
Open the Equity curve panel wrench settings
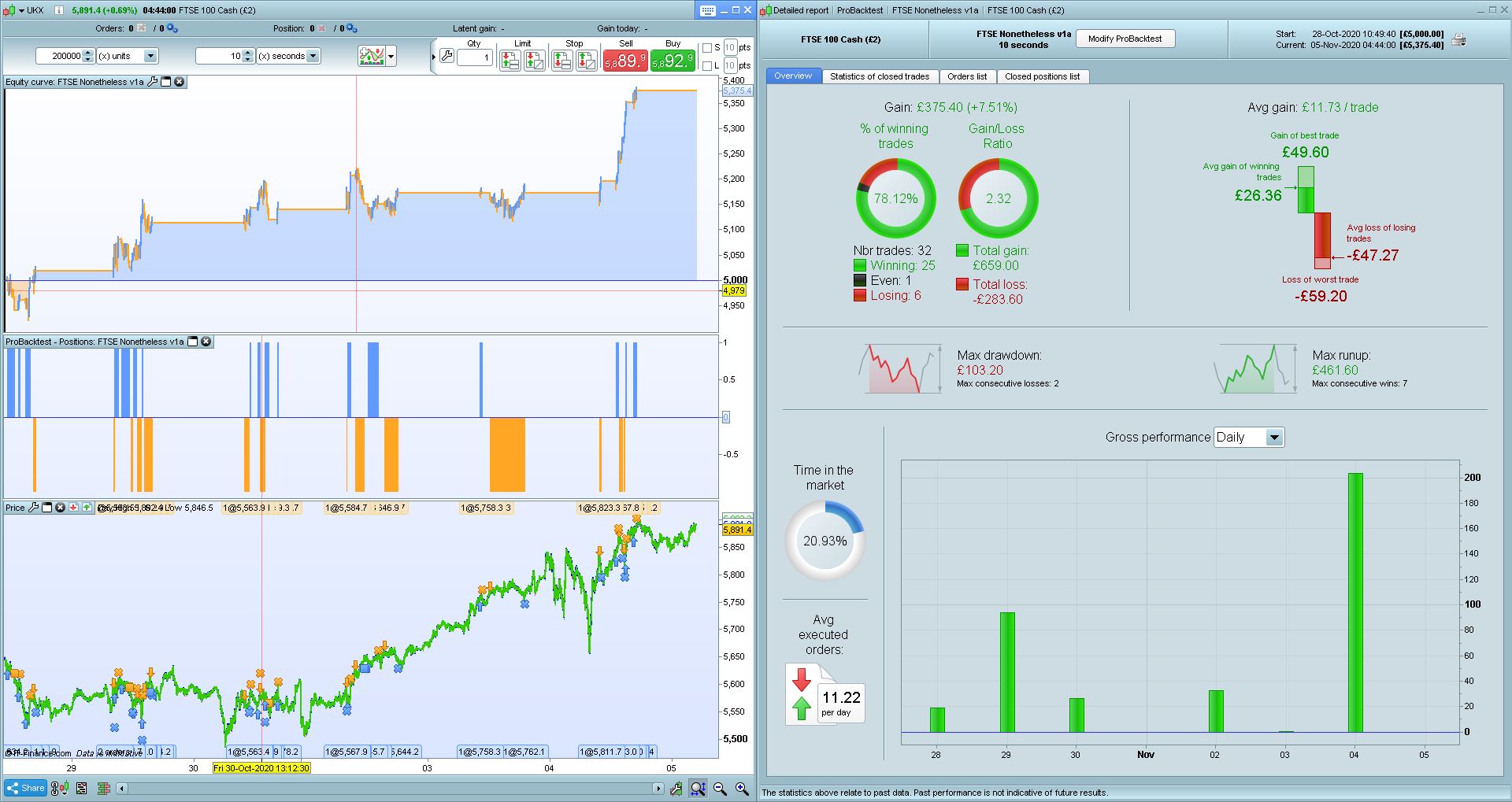click(153, 82)
